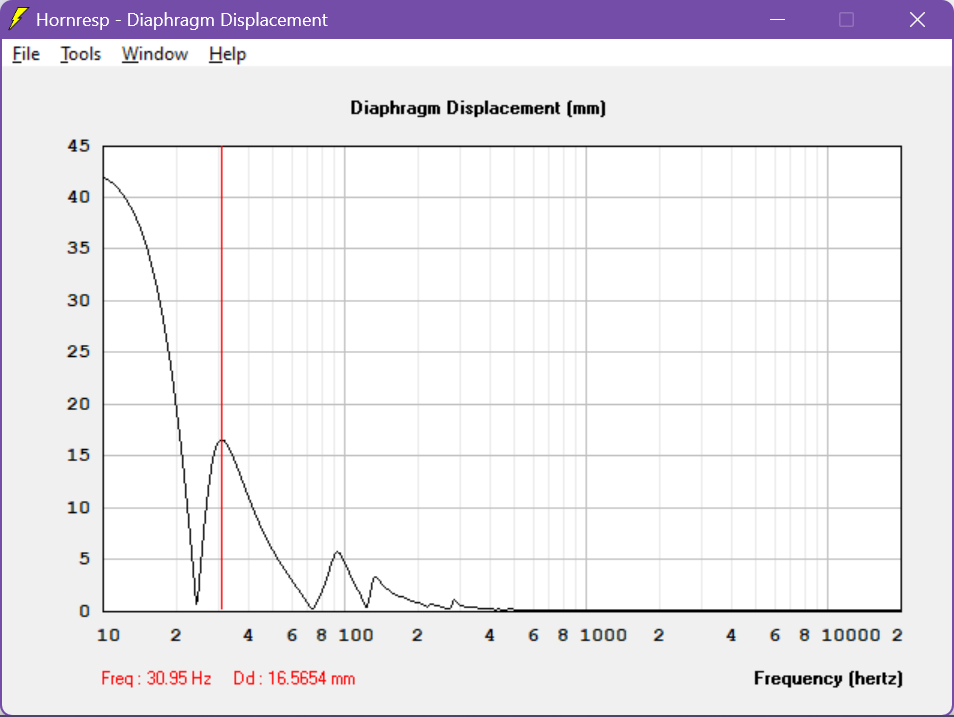This screenshot has width=954, height=717.
Task: Click the 100 label on frequency axis
Action: pyautogui.click(x=356, y=635)
